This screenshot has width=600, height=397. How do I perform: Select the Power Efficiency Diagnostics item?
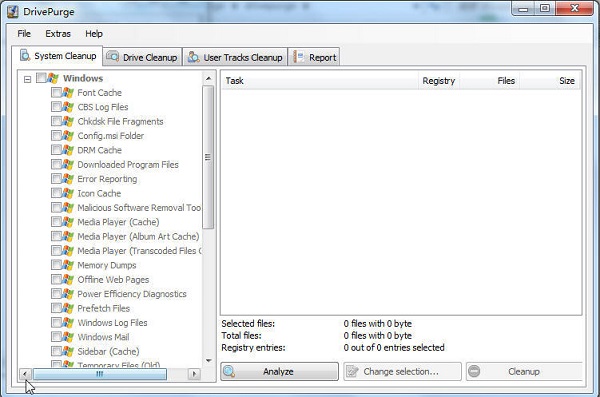click(x=132, y=294)
